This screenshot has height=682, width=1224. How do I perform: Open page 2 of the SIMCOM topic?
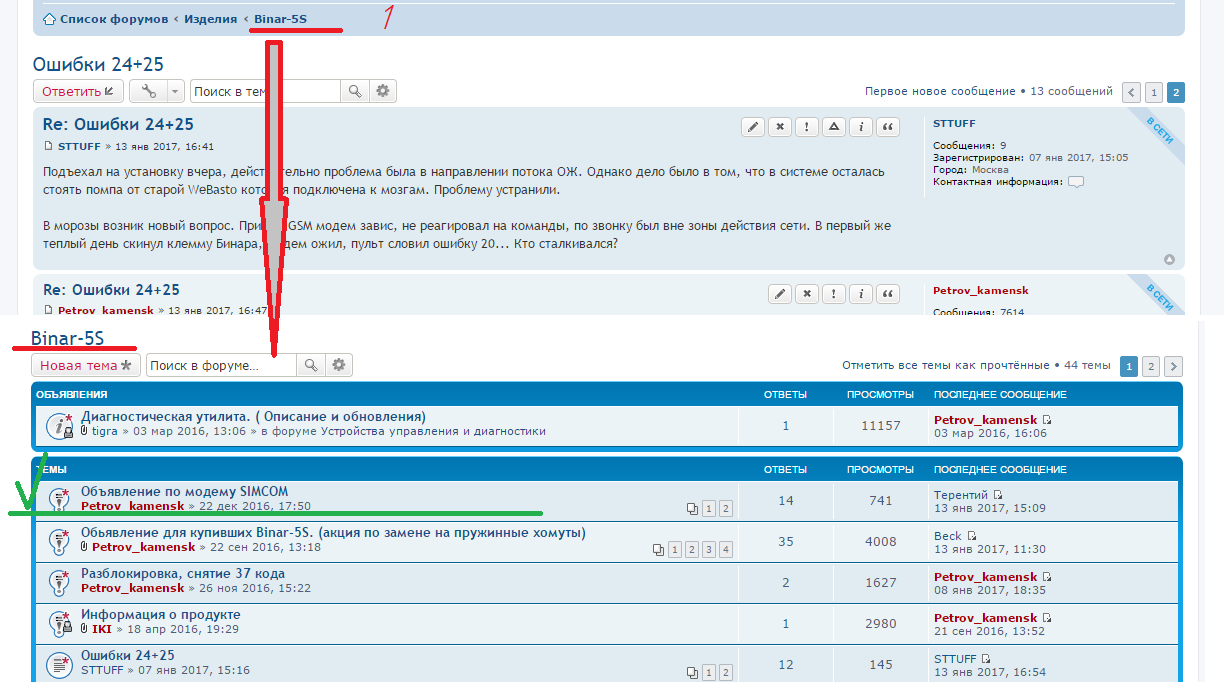click(726, 509)
